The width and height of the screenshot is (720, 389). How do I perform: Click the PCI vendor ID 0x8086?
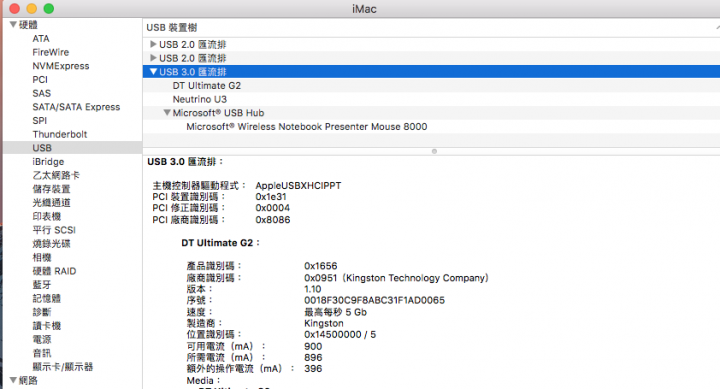pyautogui.click(x=273, y=220)
